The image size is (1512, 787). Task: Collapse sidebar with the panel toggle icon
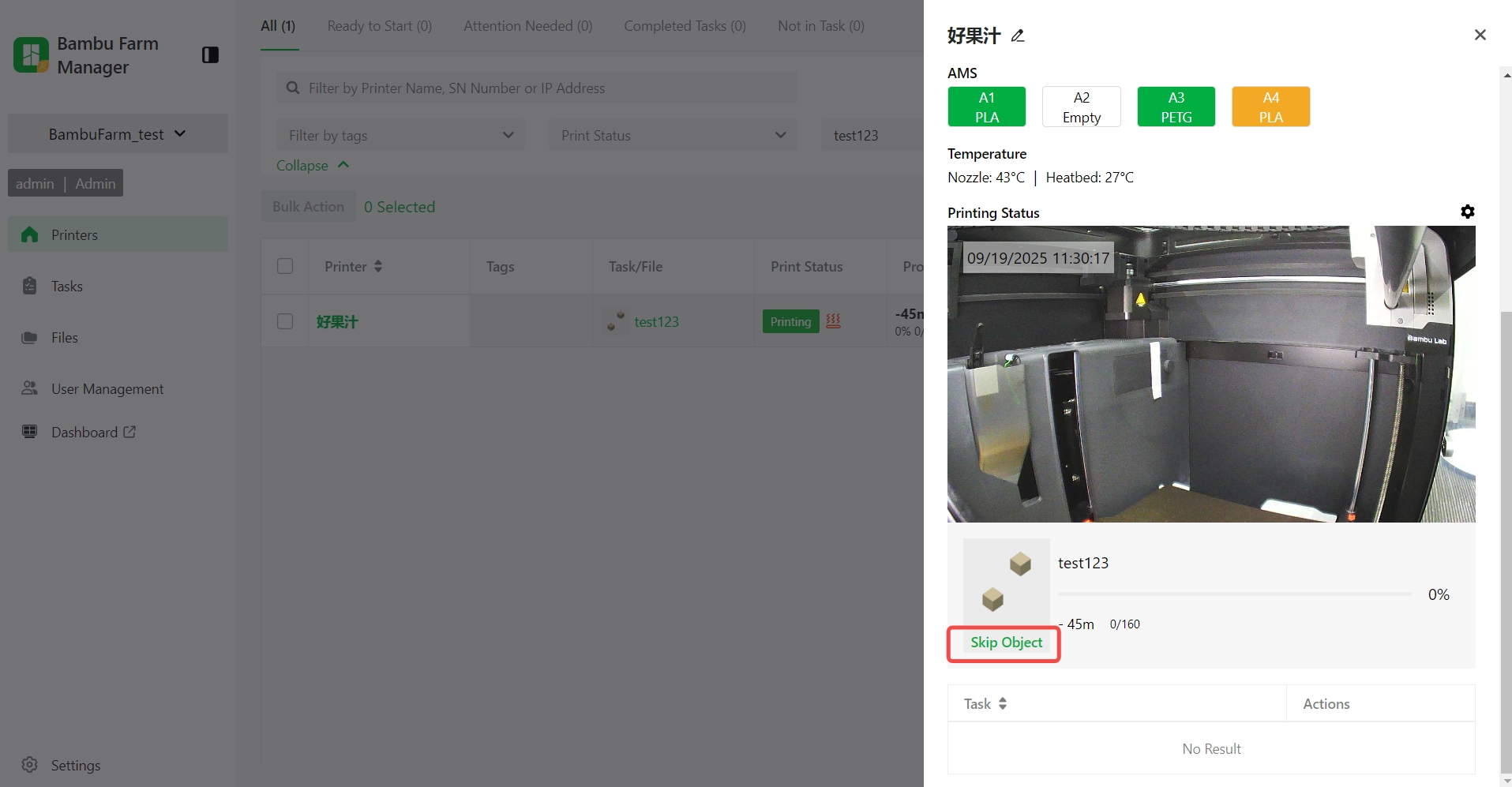tap(210, 54)
